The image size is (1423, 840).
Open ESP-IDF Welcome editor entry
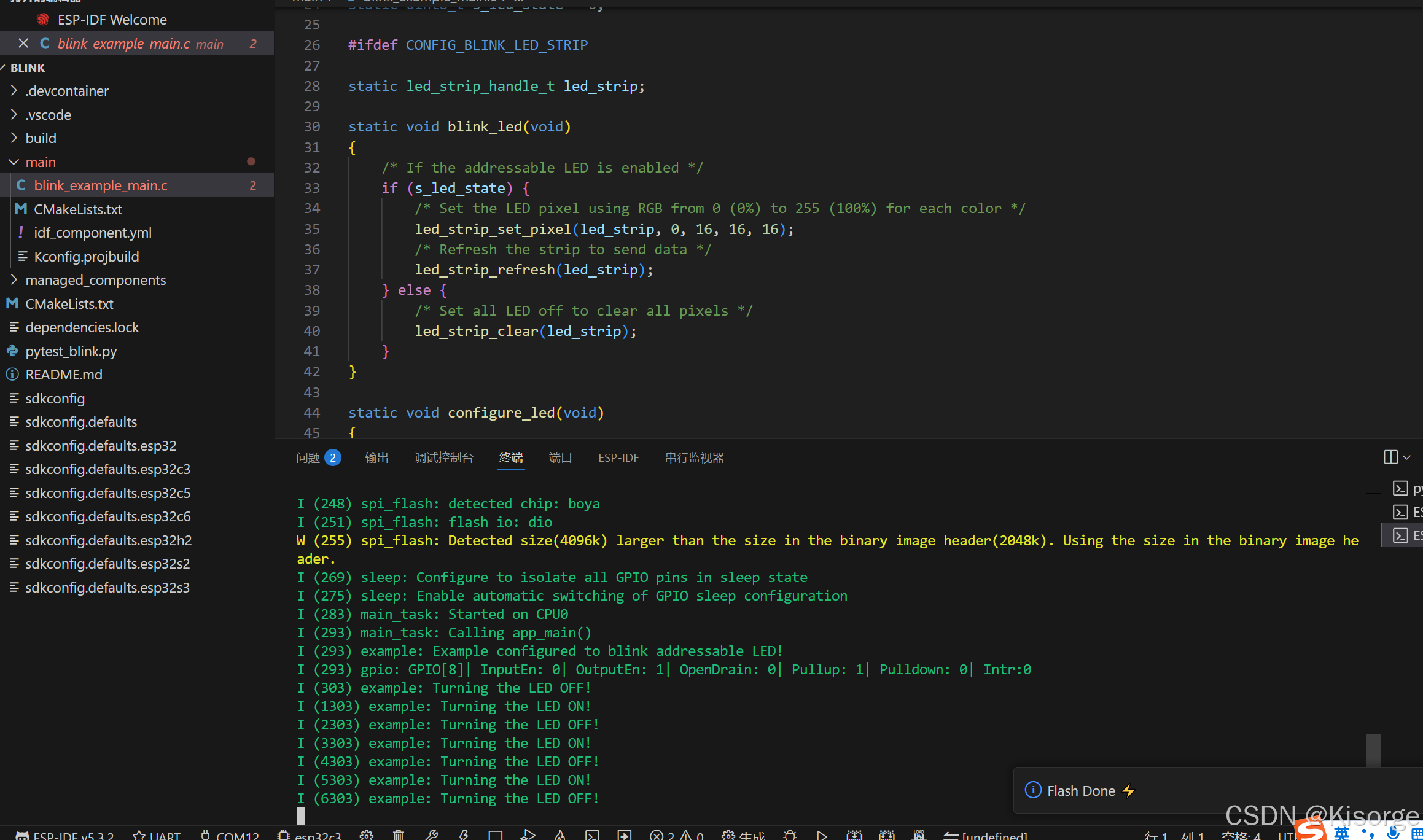pos(112,20)
